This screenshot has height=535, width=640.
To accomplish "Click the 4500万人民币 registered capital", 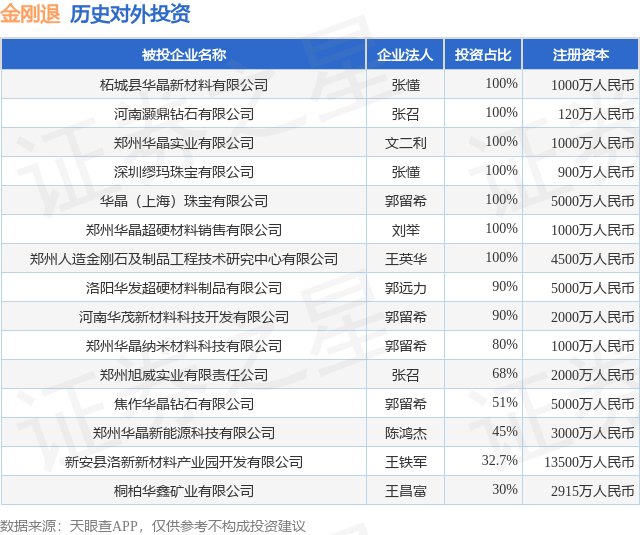I will coord(593,259).
